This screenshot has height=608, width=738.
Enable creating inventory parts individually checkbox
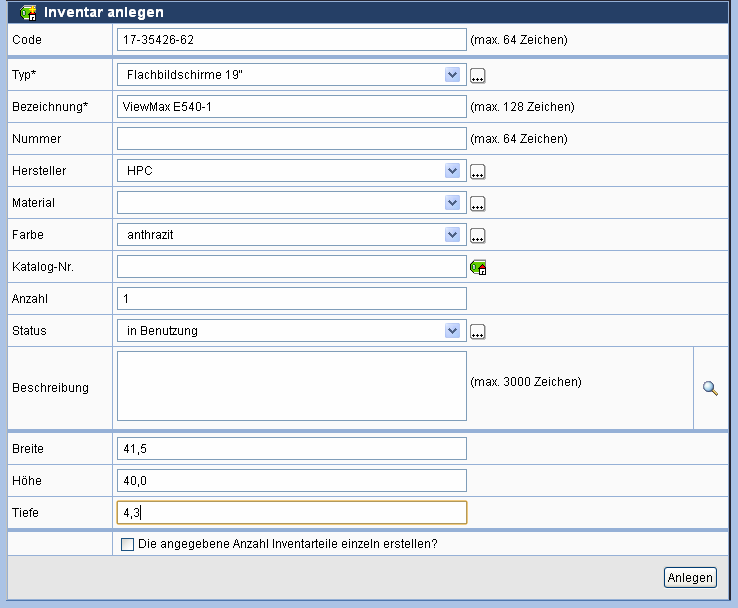pyautogui.click(x=126, y=545)
